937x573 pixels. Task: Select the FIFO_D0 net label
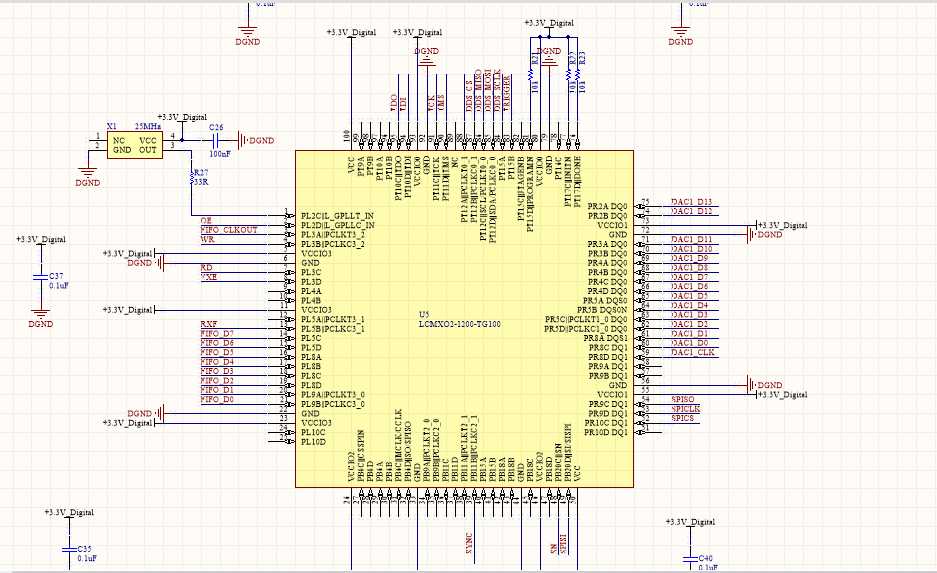(217, 399)
